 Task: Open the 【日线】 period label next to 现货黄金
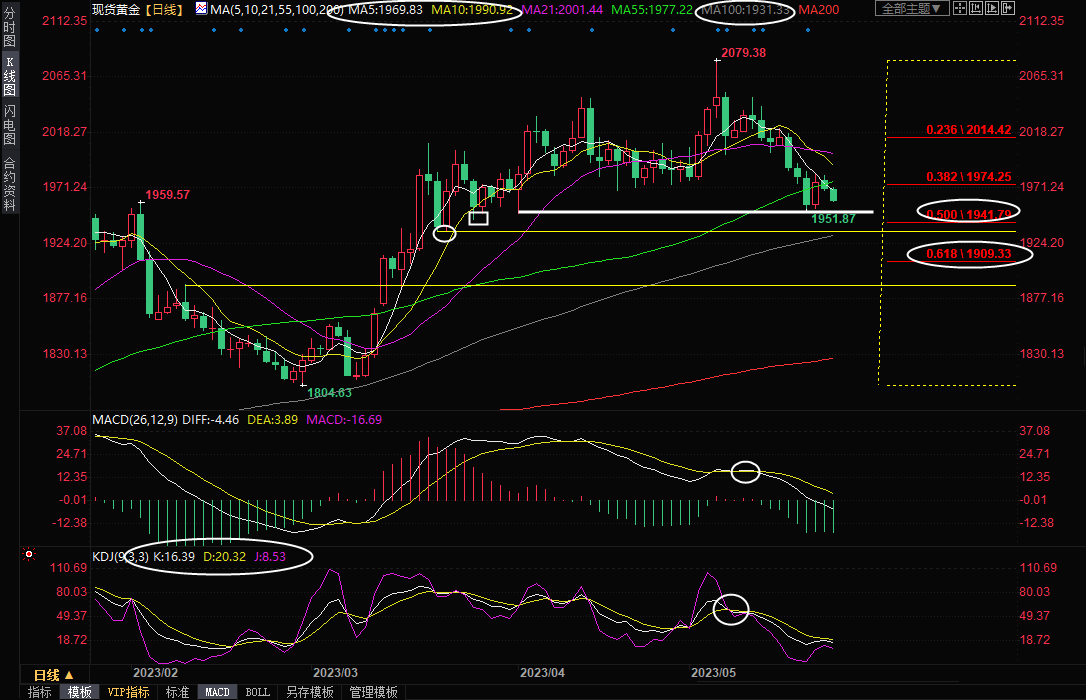click(163, 9)
